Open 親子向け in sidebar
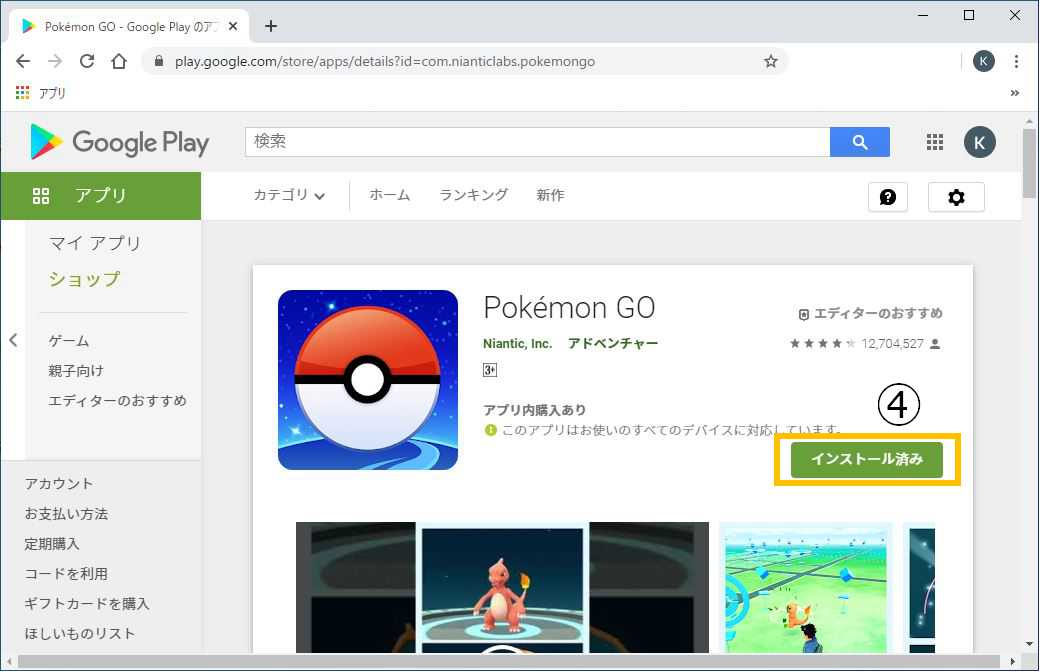Viewport: 1040px width, 672px height. pyautogui.click(x=76, y=371)
